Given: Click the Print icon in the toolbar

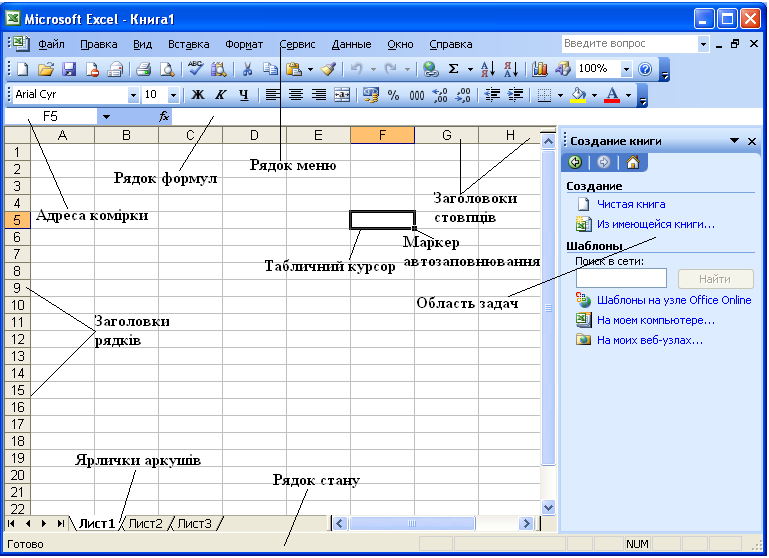Looking at the screenshot, I should coord(143,69).
